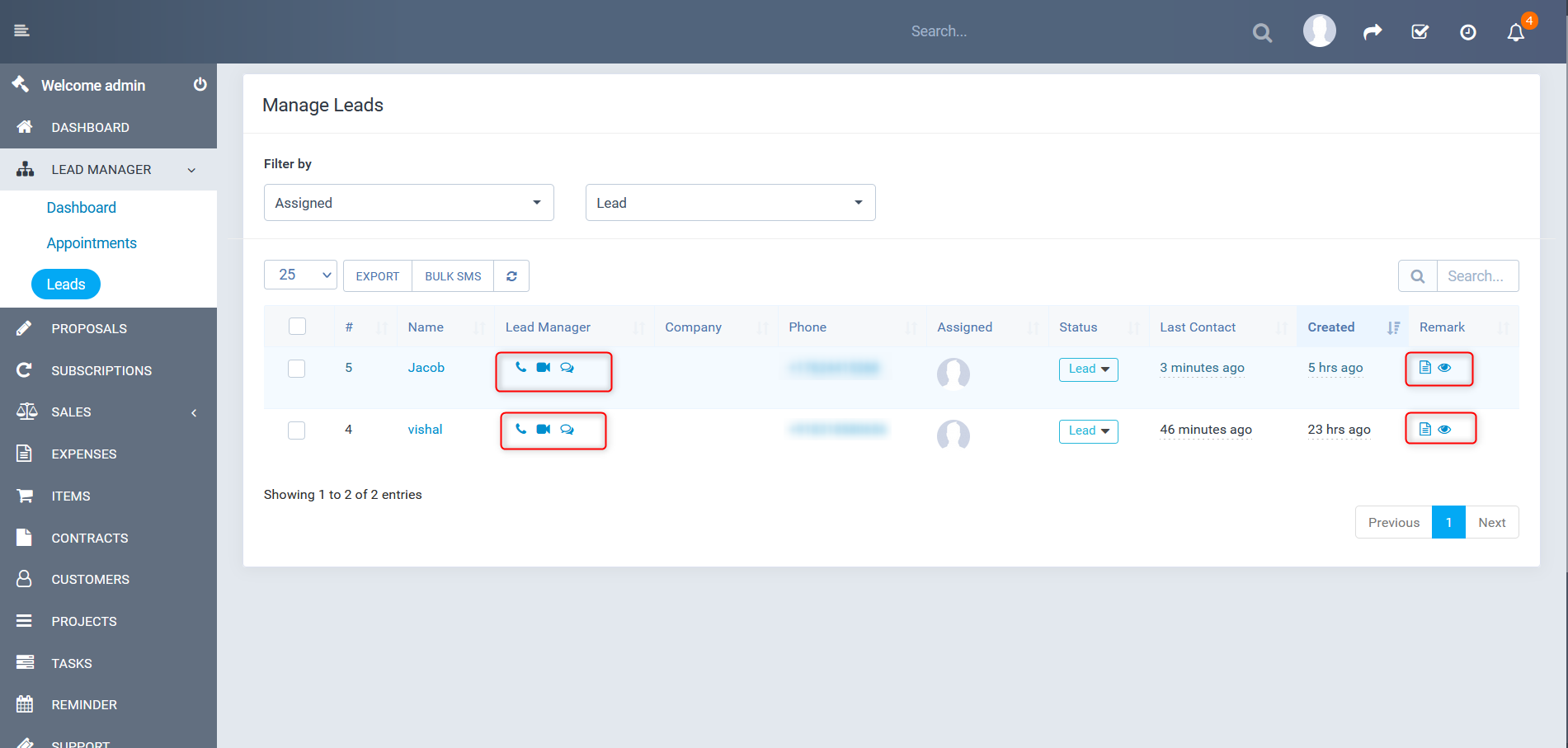
Task: Start a video call with vishal
Action: point(544,429)
